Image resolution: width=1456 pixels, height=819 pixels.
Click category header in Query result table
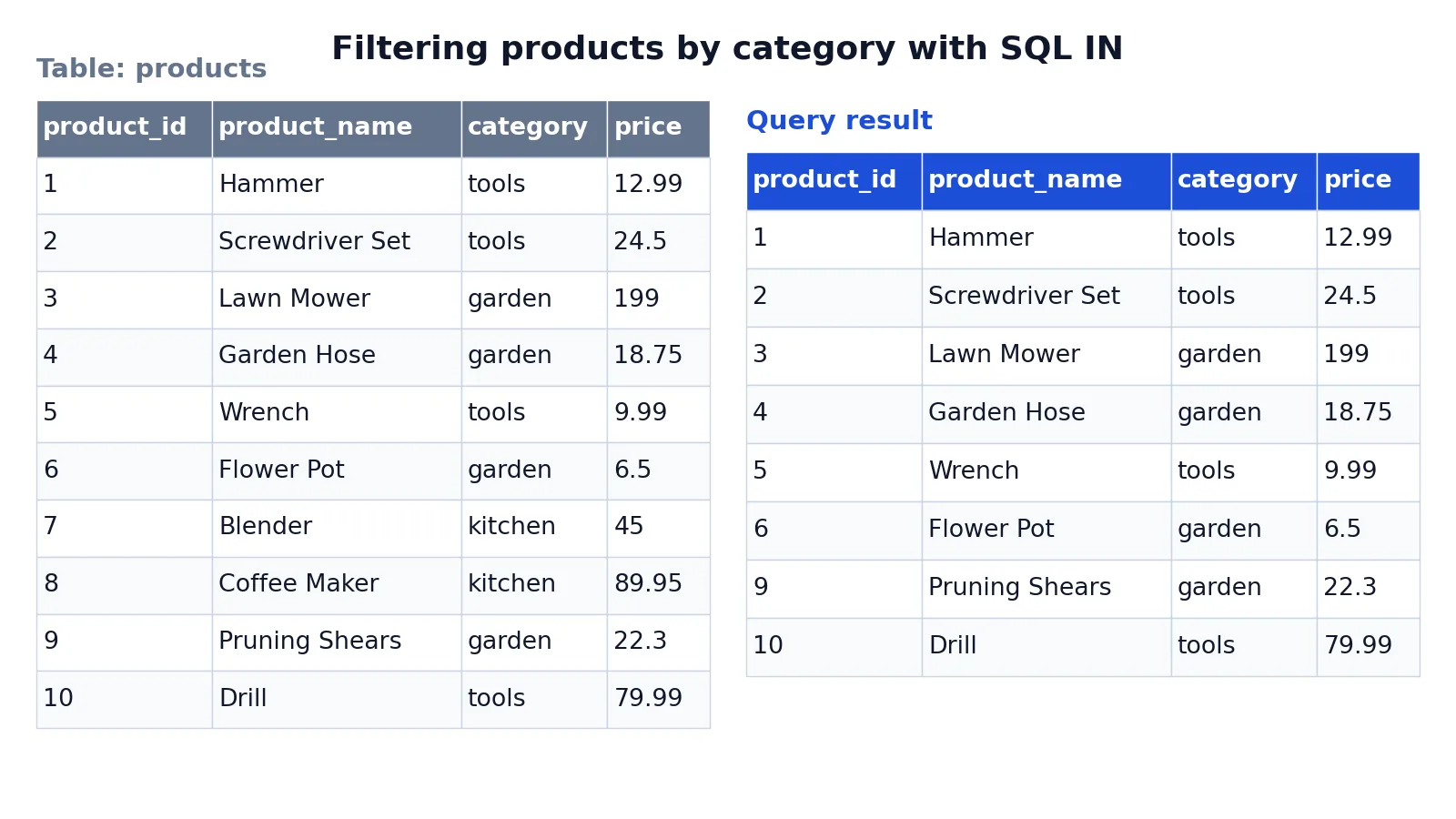[1244, 181]
